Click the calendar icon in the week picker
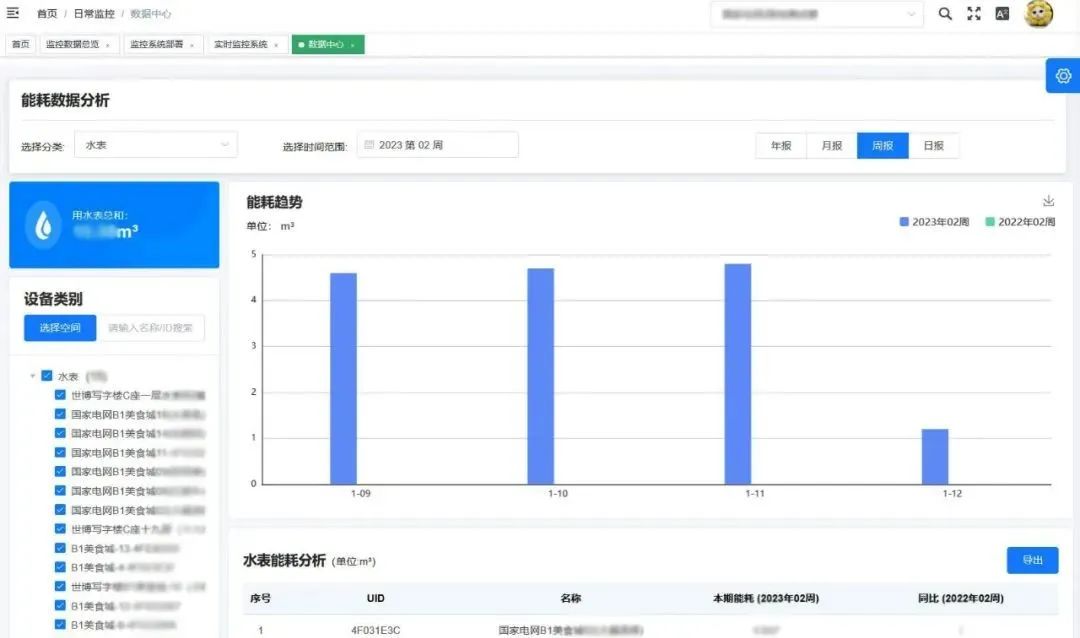Screen dimensions: 1080x638 click(368, 145)
